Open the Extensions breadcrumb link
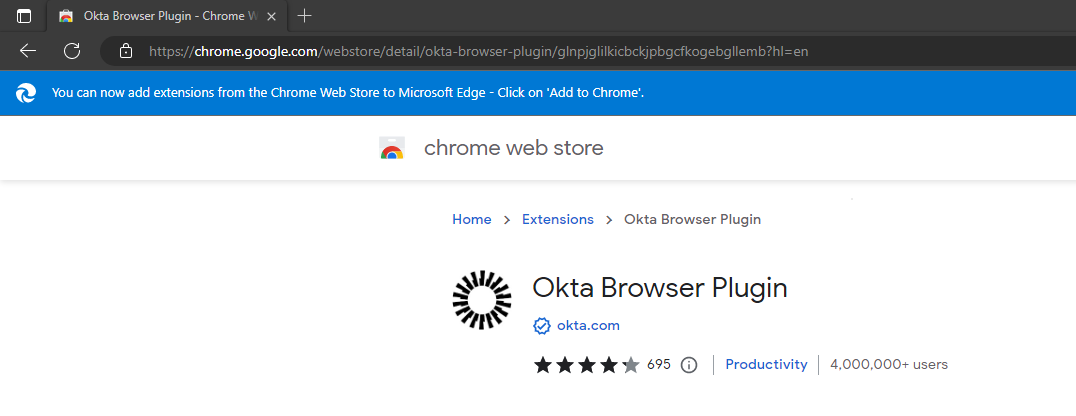1076x416 pixels. (x=558, y=220)
